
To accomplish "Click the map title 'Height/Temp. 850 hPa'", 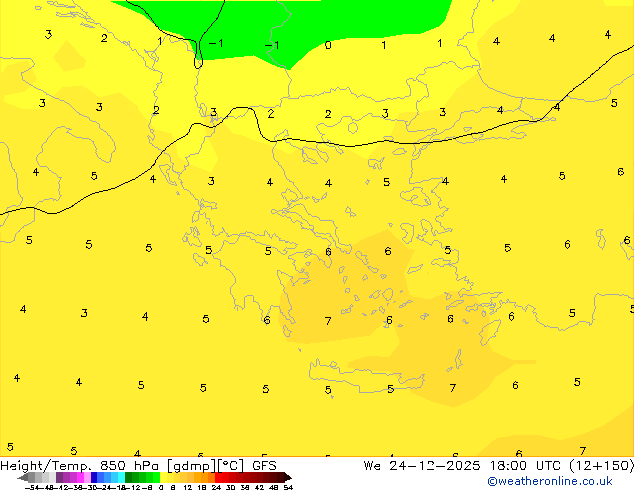I will tap(79, 466).
